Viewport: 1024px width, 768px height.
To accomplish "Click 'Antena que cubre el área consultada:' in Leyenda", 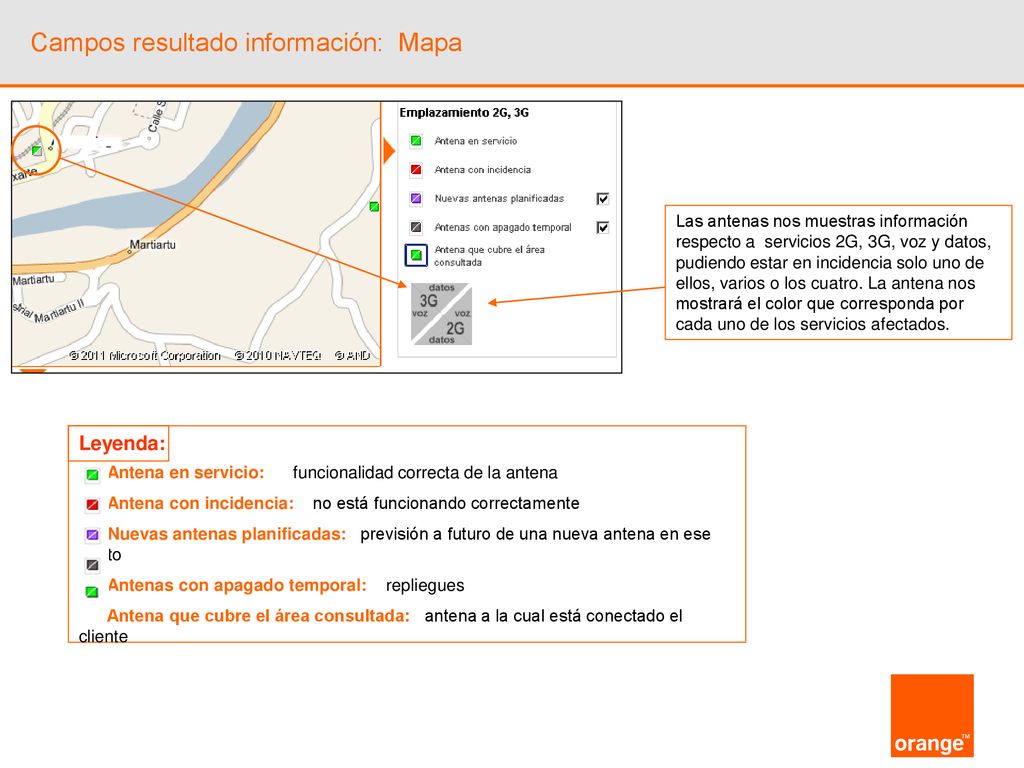I will 259,616.
